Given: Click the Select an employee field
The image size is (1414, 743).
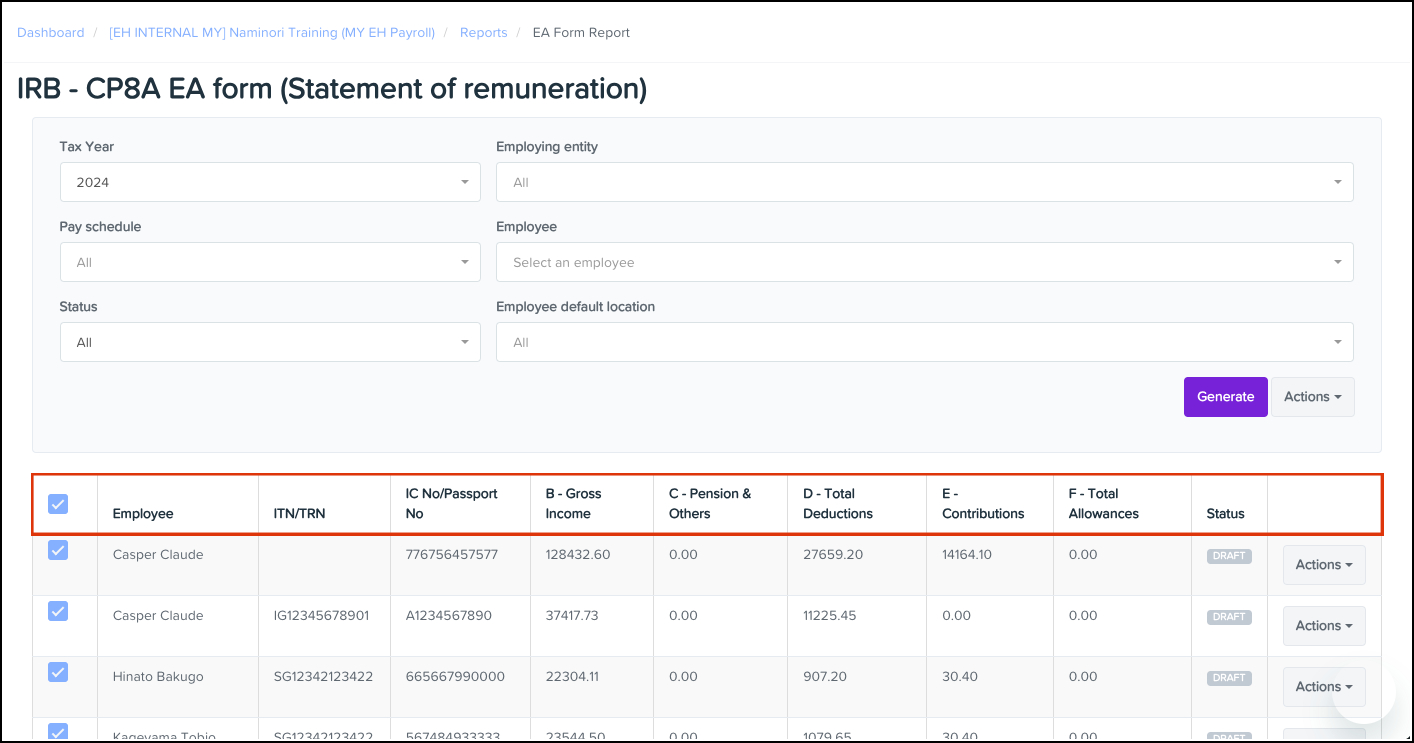Looking at the screenshot, I should coord(924,262).
